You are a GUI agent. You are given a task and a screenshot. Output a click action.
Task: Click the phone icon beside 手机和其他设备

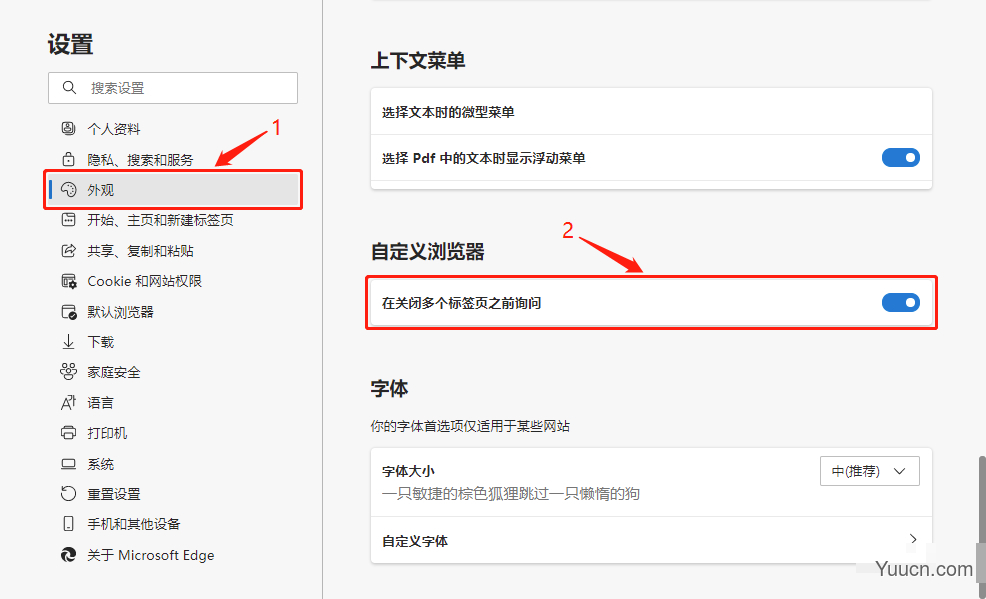pyautogui.click(x=68, y=524)
